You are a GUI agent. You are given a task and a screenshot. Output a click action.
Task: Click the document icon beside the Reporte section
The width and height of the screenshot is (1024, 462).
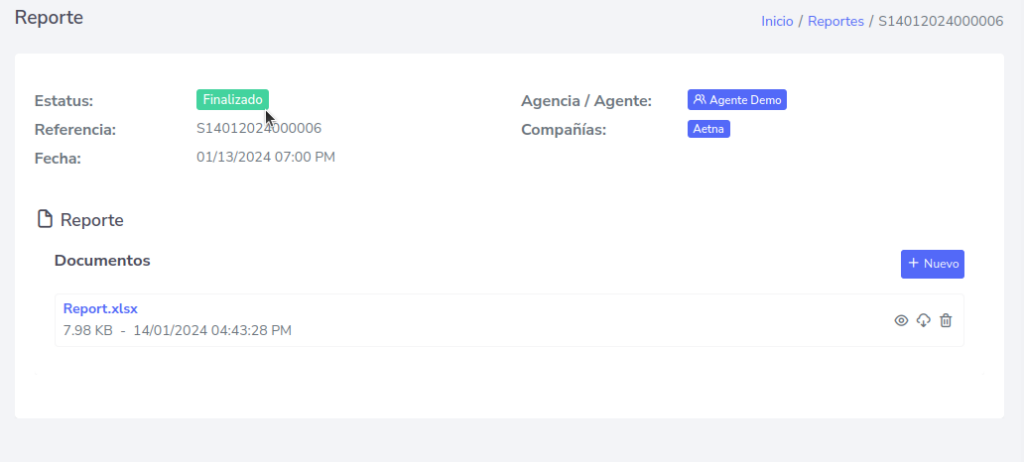point(44,219)
